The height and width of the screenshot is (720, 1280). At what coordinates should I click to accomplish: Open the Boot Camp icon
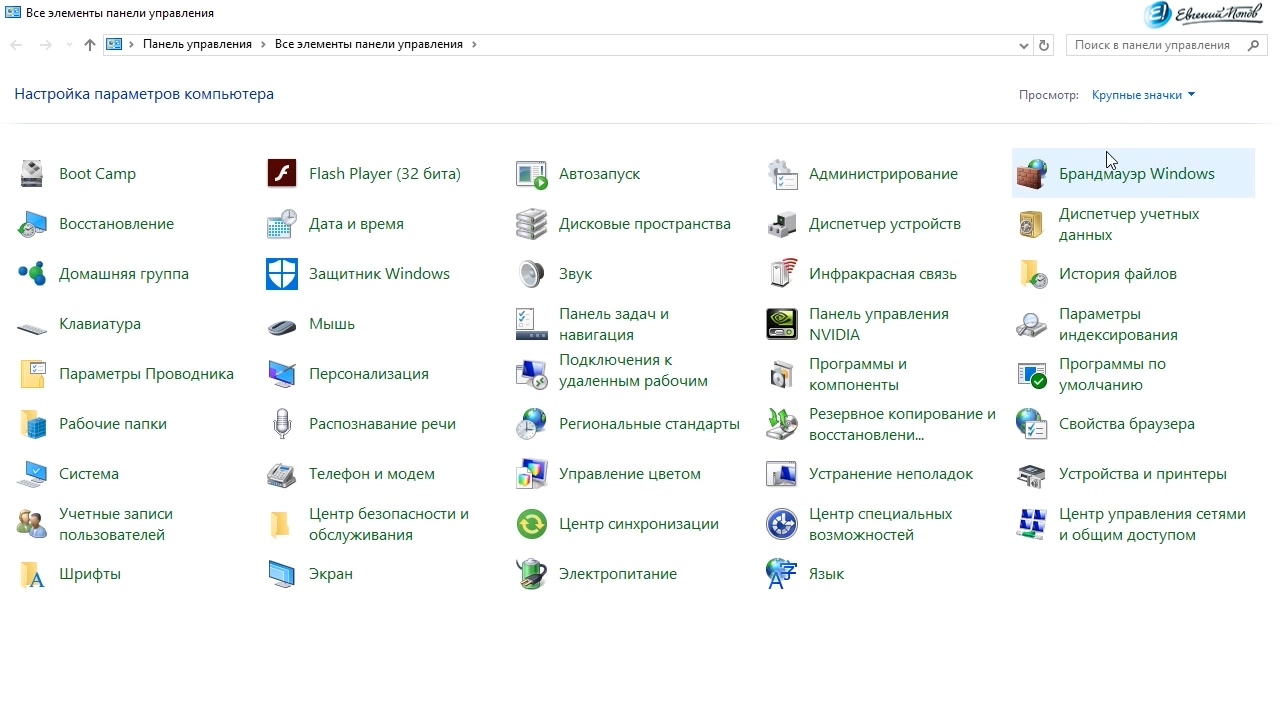click(x=32, y=174)
